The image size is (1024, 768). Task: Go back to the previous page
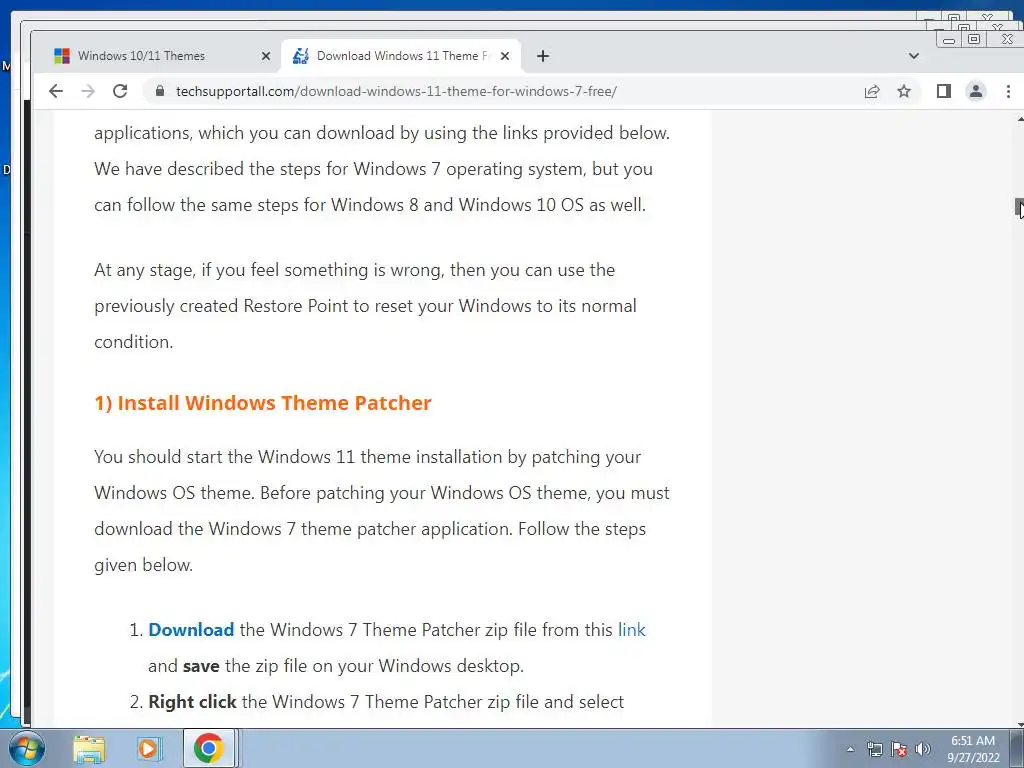(x=56, y=91)
